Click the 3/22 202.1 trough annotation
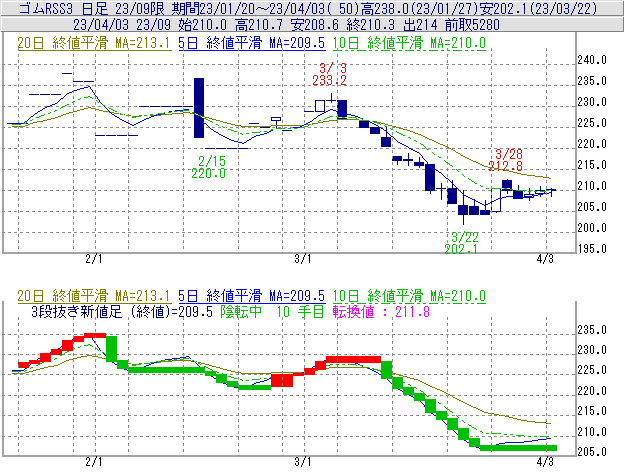Viewport: 624px width, 475px height. (461, 243)
